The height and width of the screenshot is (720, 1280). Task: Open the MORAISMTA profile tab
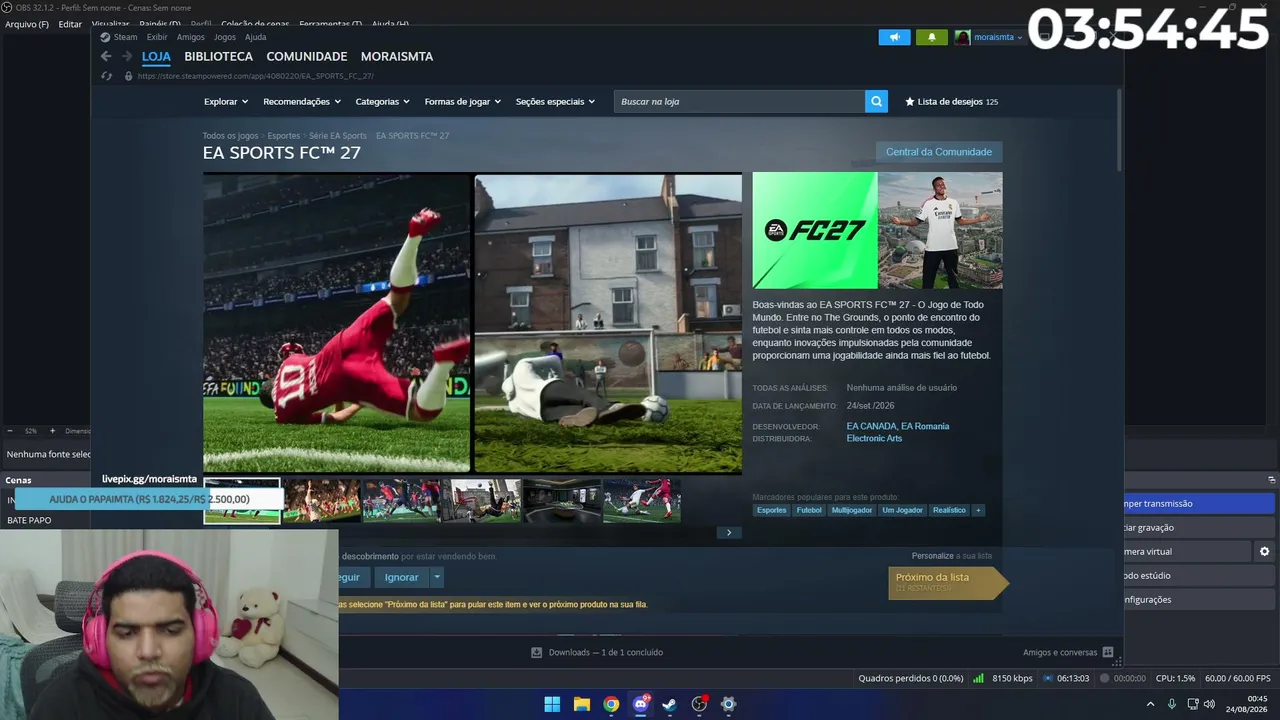pos(397,57)
